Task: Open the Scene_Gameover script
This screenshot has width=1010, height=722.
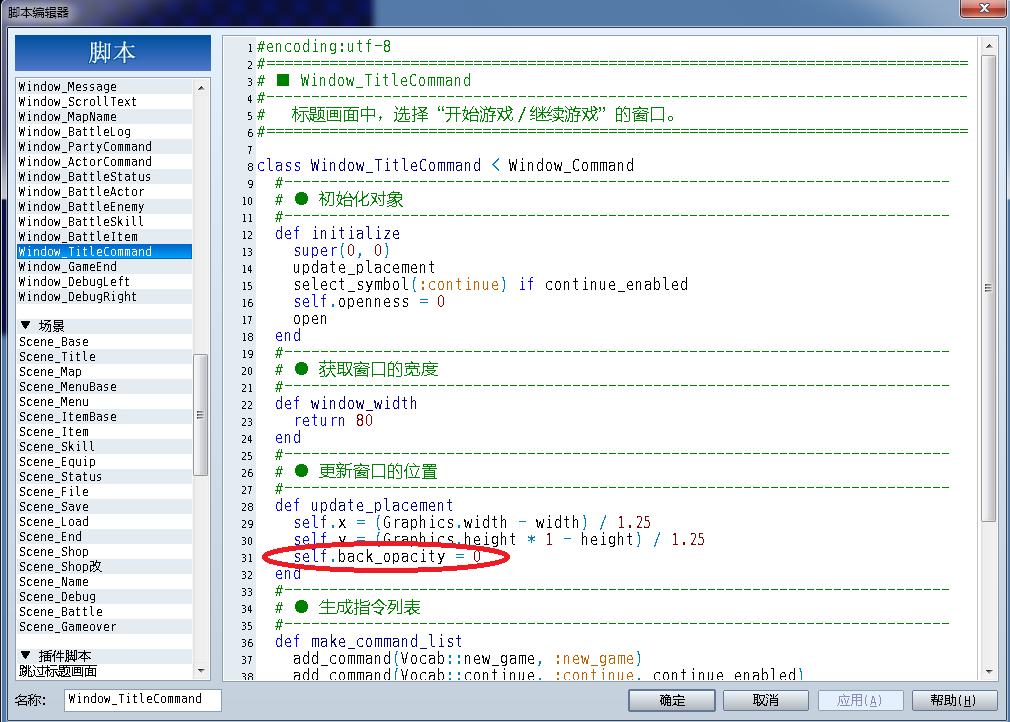Action: coord(104,627)
